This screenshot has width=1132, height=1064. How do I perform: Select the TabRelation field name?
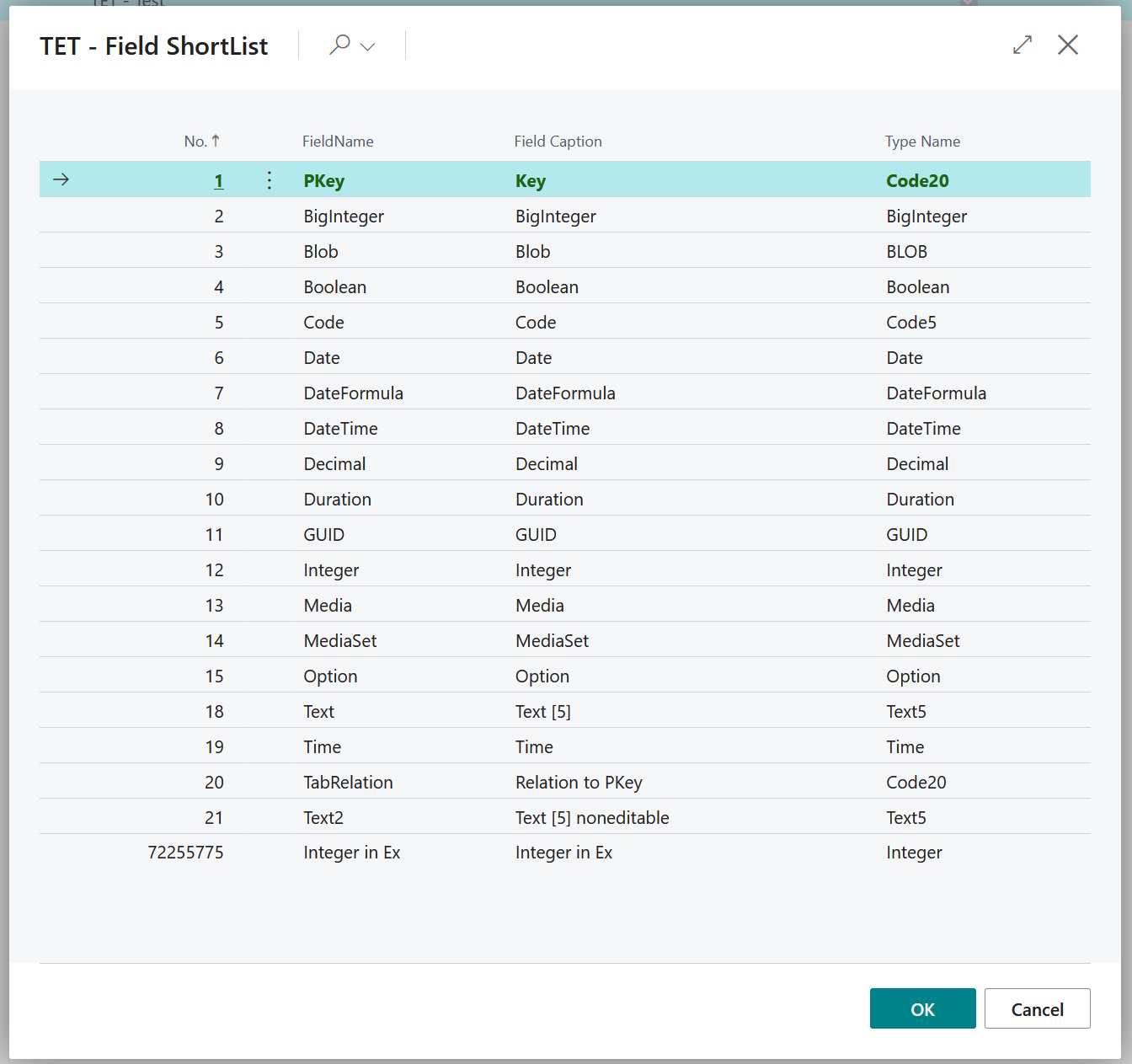[348, 783]
